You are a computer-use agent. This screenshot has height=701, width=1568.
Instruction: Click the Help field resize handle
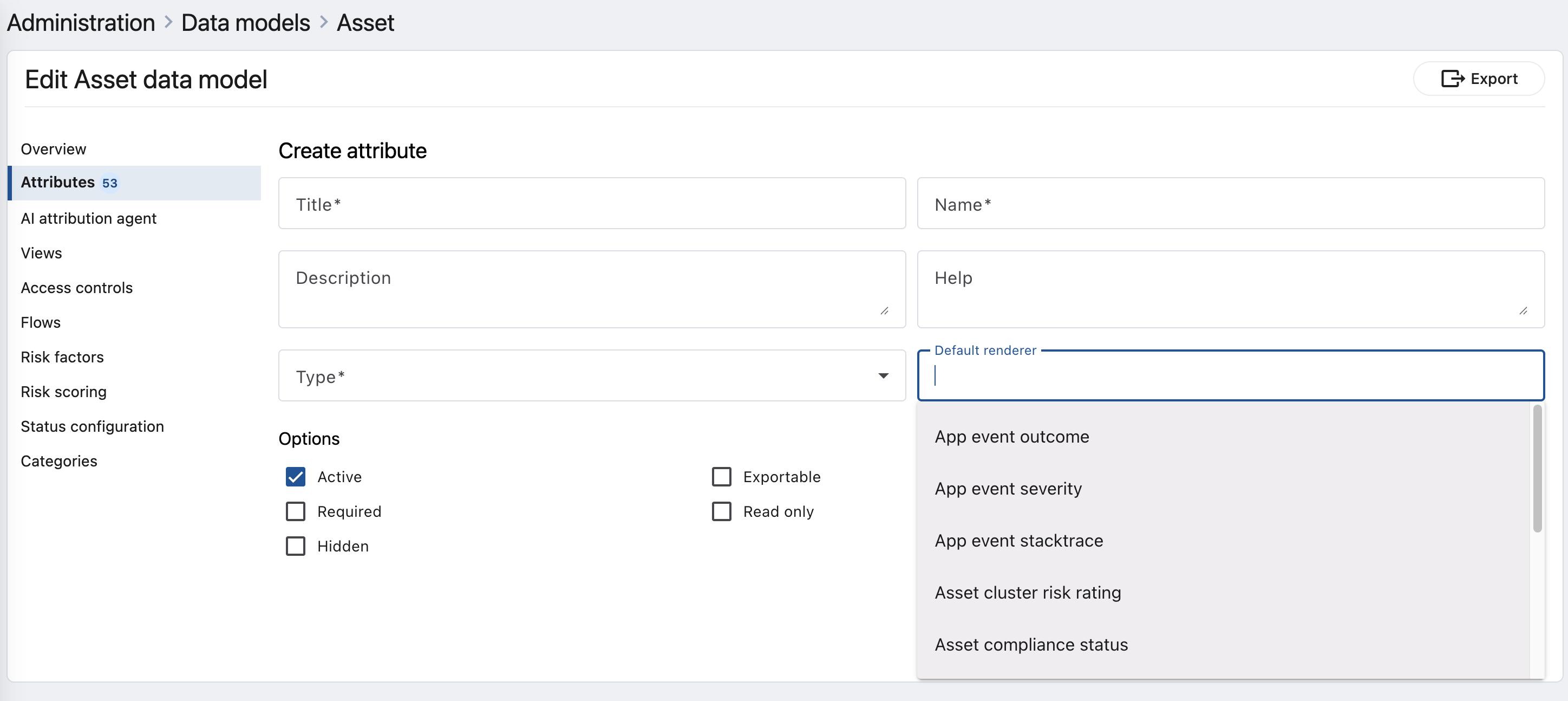coord(1523,310)
